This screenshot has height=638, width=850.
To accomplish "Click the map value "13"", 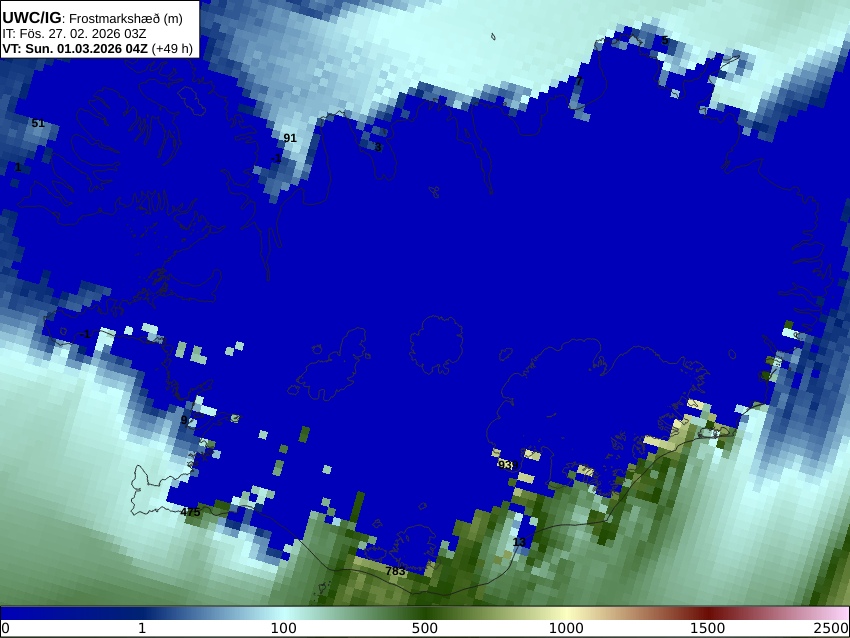I will point(519,542).
